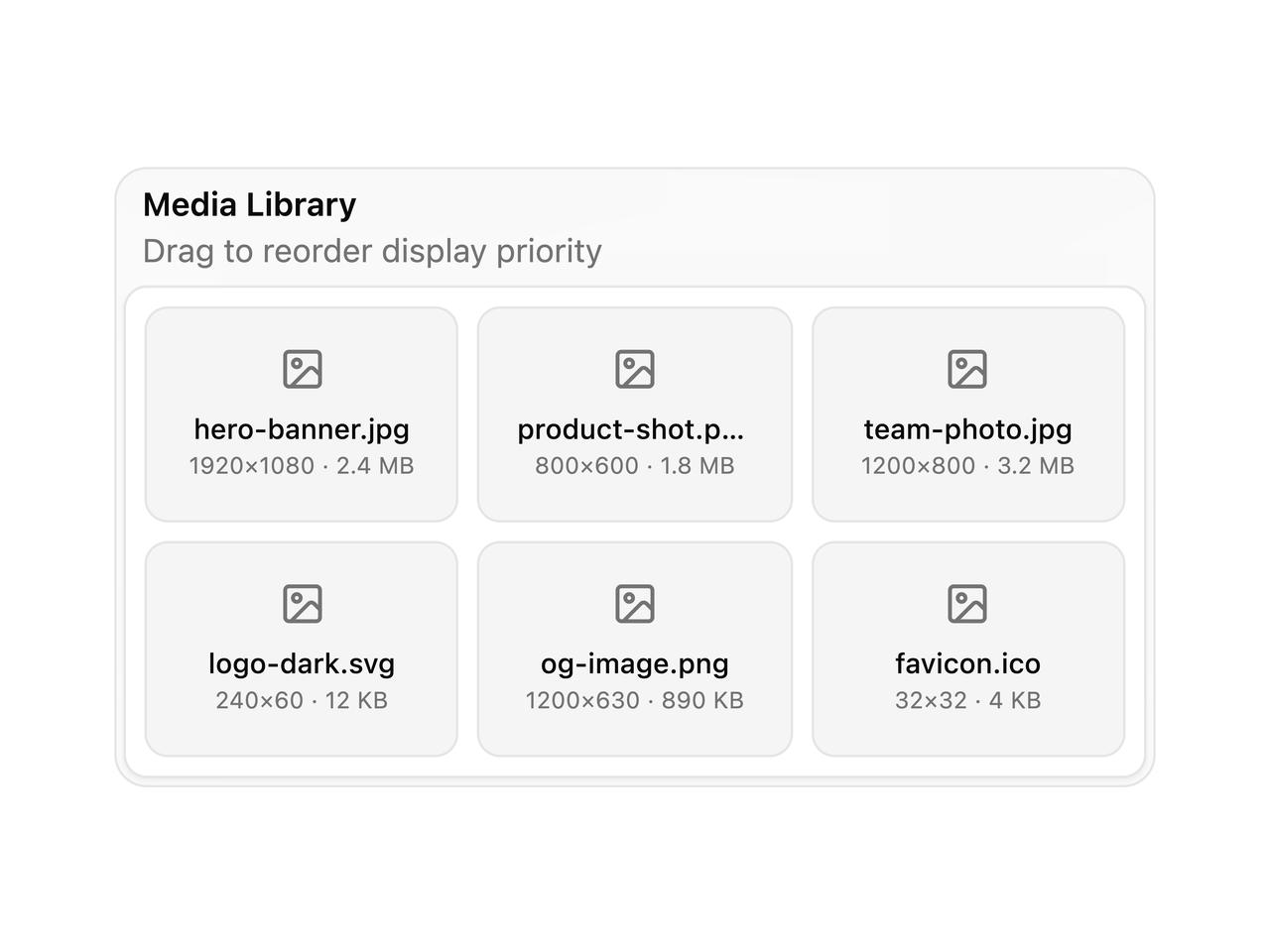Click the logo-dark.svg image icon
This screenshot has height=952, width=1270.
pyautogui.click(x=302, y=603)
